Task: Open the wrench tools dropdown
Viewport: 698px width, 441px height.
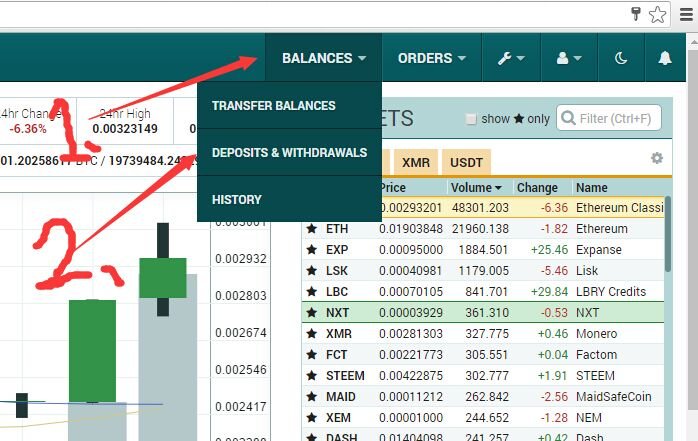Action: coord(511,58)
